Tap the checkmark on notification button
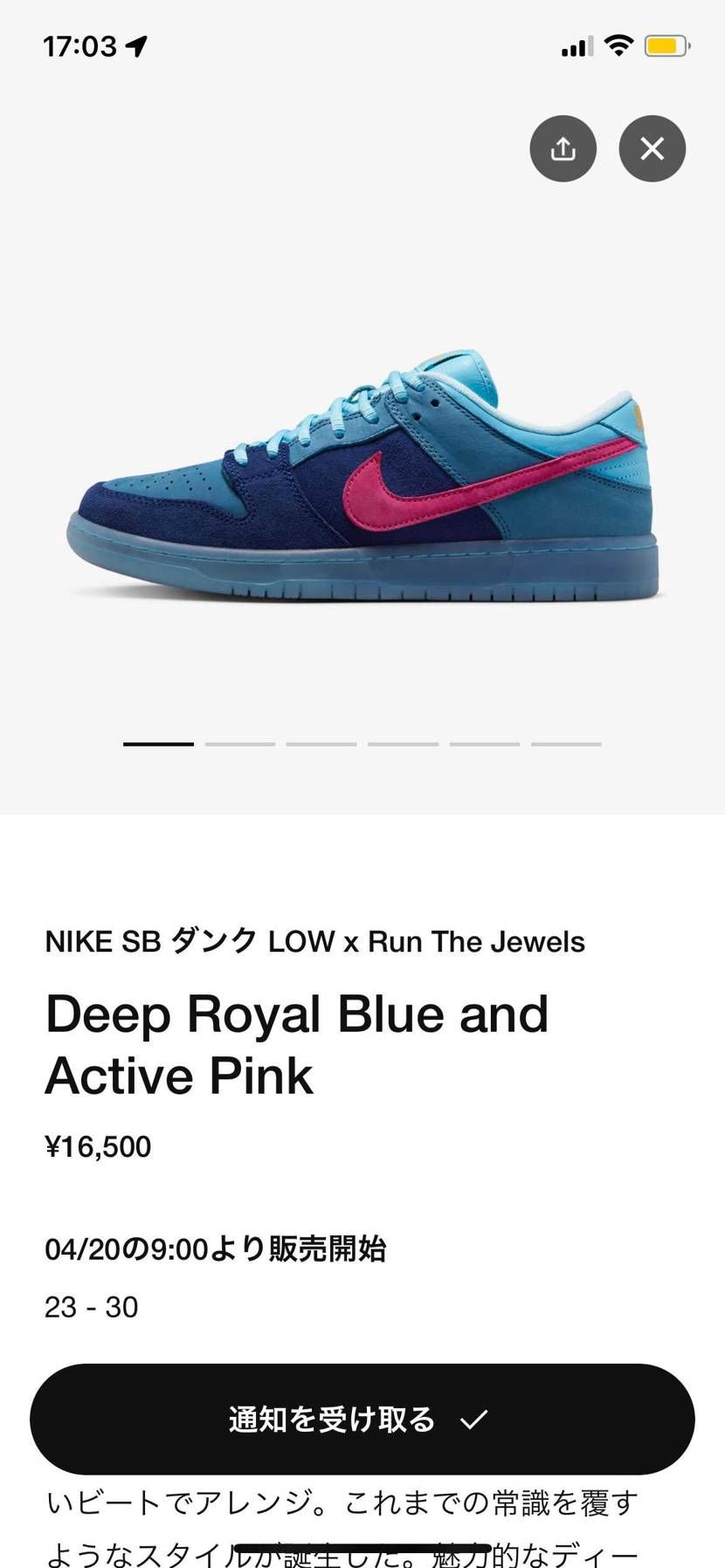Screen dimensions: 725x1568 473,1419
